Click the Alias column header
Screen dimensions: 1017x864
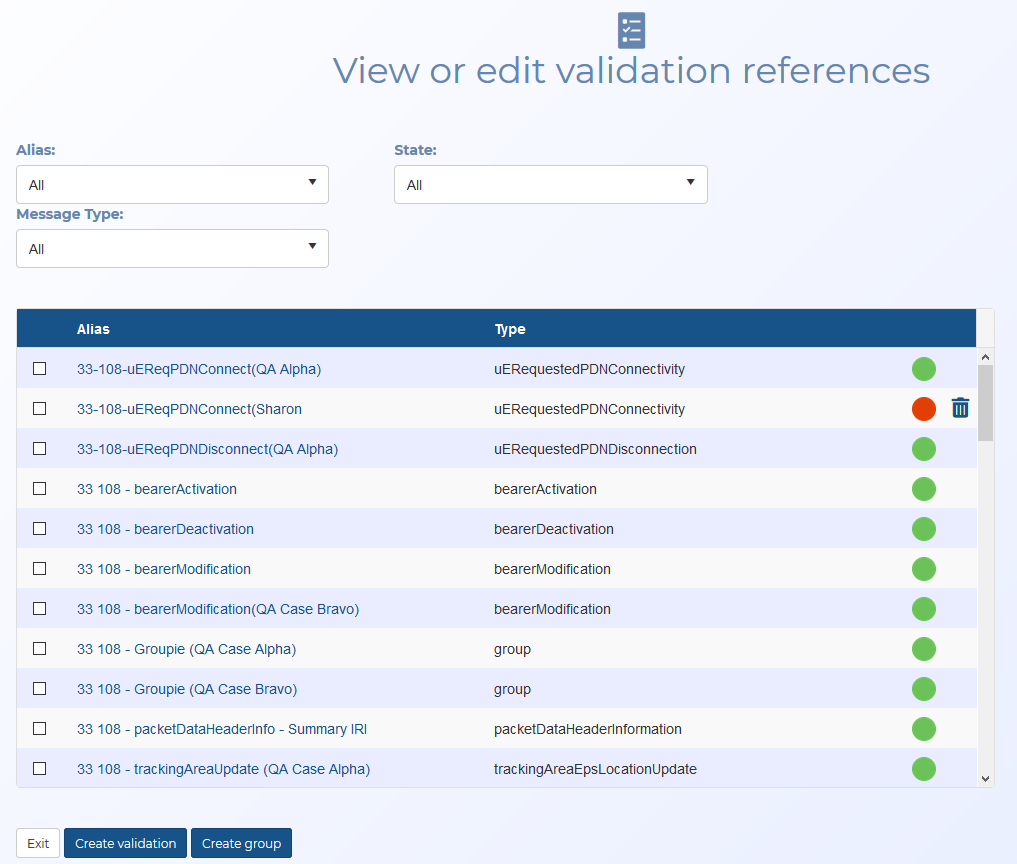pyautogui.click(x=93, y=329)
